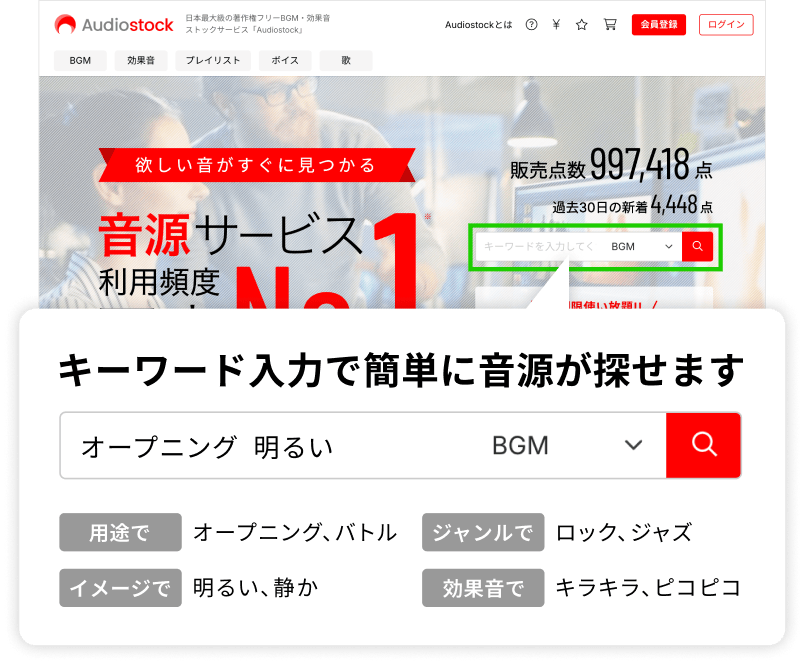The image size is (801, 663).
Task: Click the 欲しい音がすぐに見つかる banner
Action: coord(257,165)
